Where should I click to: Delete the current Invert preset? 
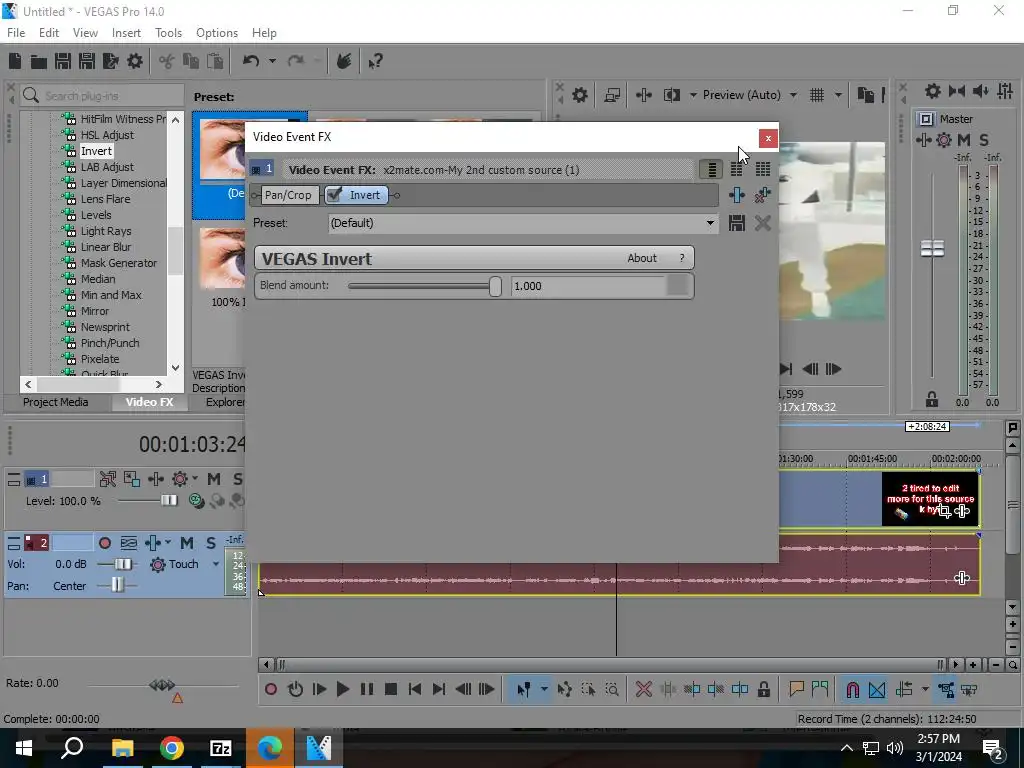point(762,223)
